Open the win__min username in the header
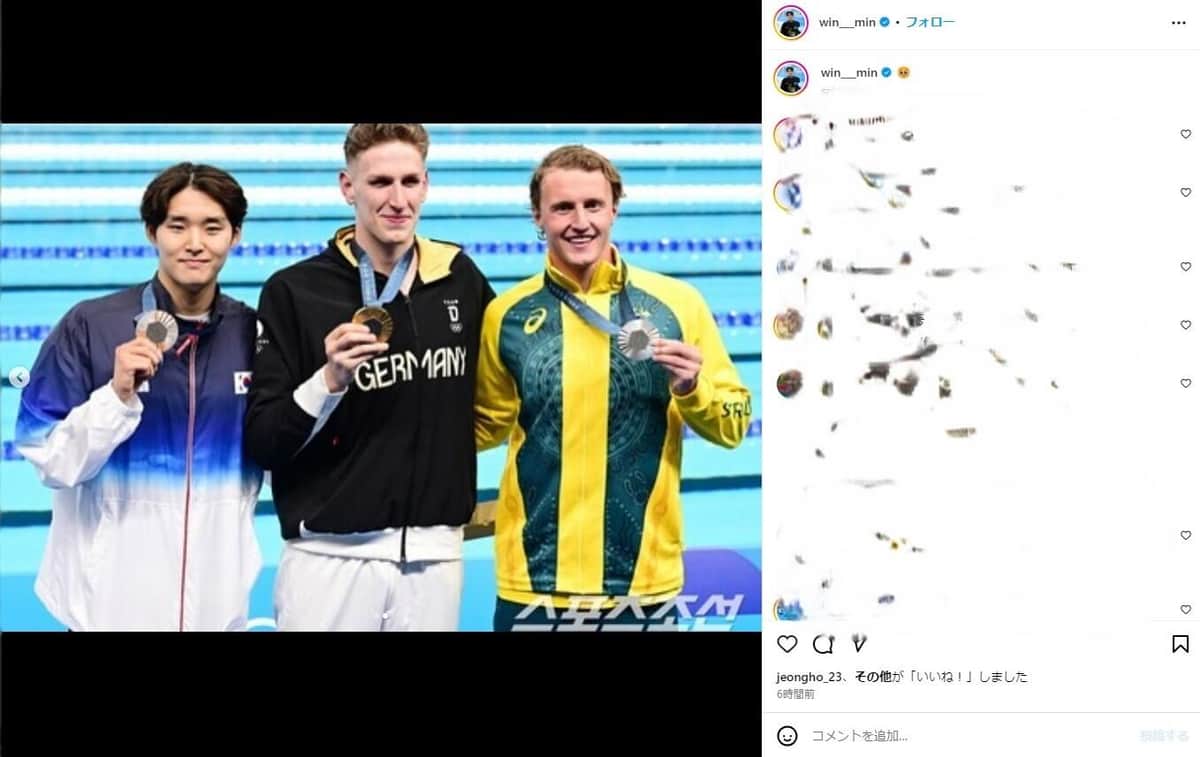The height and width of the screenshot is (757, 1200). tap(848, 22)
